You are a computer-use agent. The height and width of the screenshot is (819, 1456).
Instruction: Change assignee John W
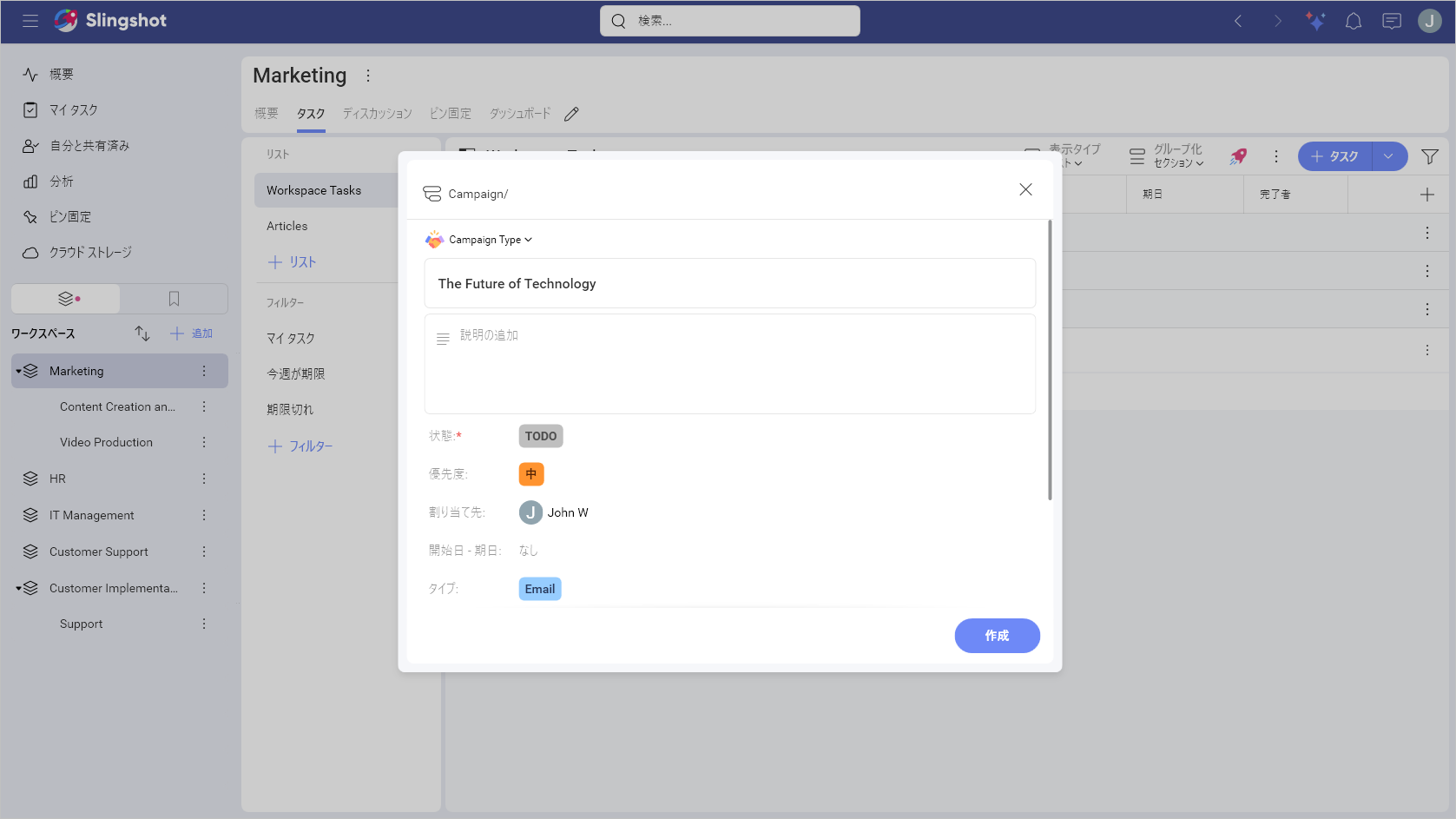tap(554, 512)
